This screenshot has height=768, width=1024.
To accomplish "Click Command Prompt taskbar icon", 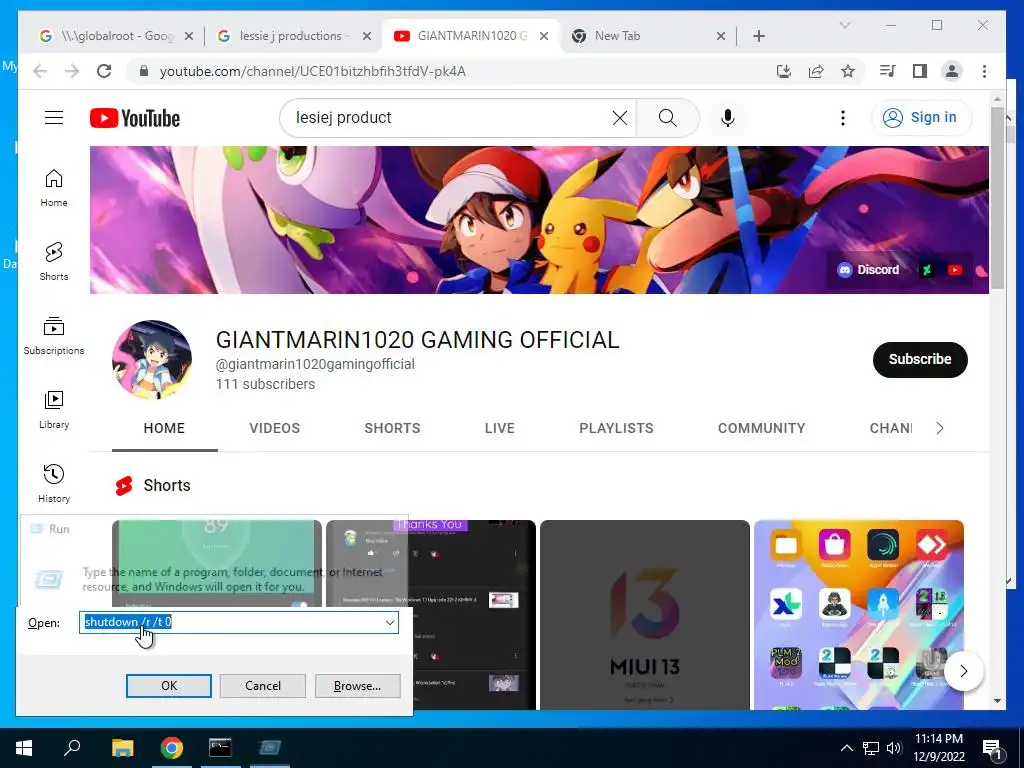I will [220, 748].
